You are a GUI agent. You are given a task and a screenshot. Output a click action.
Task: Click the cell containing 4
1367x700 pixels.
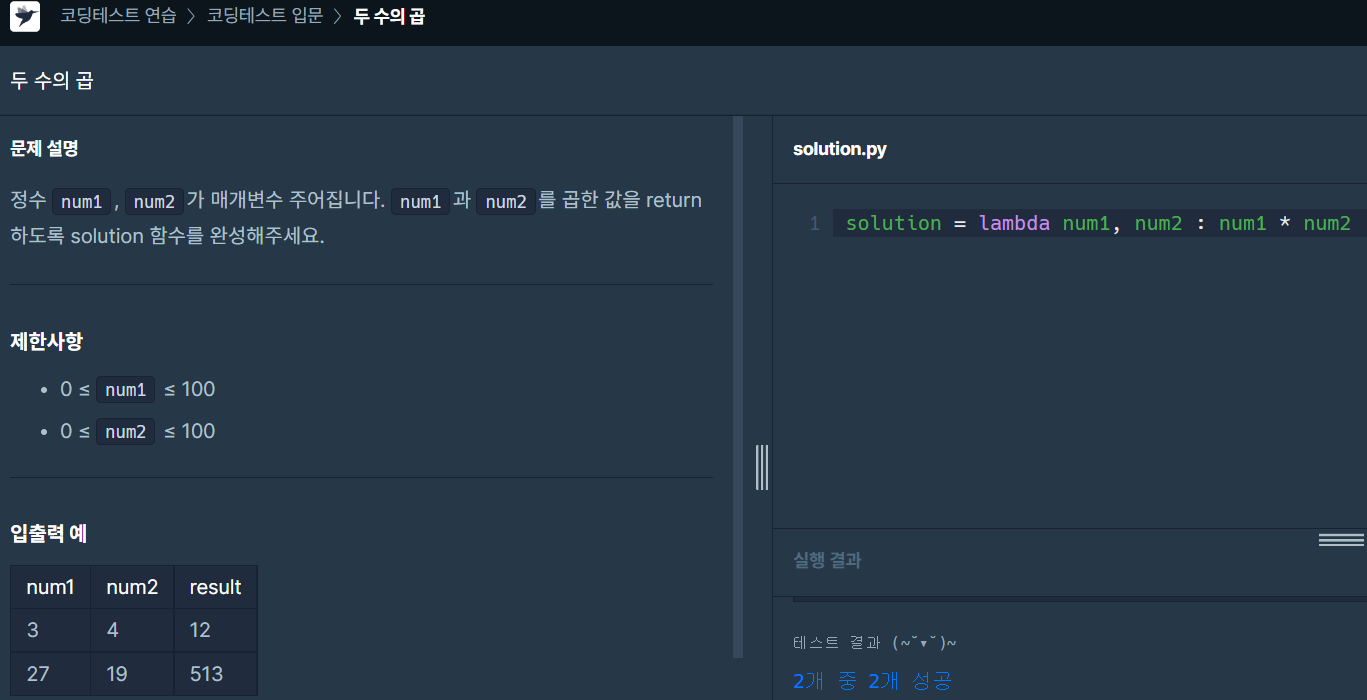132,631
